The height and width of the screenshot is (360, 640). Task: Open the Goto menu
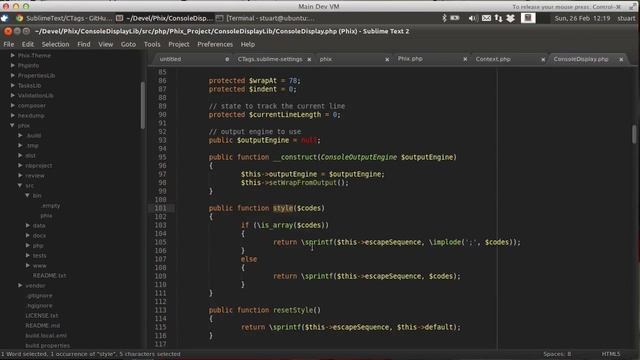click(x=128, y=44)
